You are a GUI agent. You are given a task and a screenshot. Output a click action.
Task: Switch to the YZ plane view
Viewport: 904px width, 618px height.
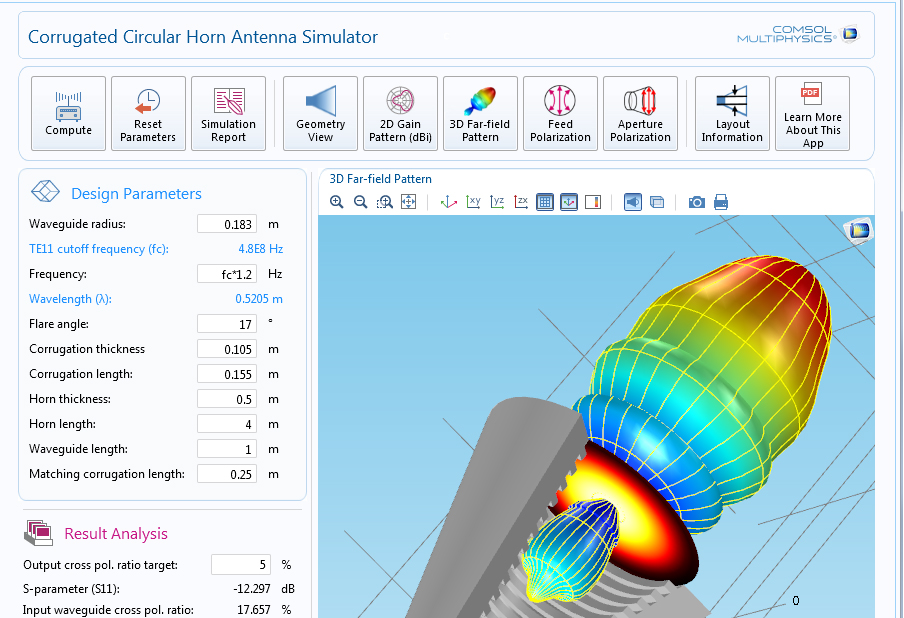497,202
